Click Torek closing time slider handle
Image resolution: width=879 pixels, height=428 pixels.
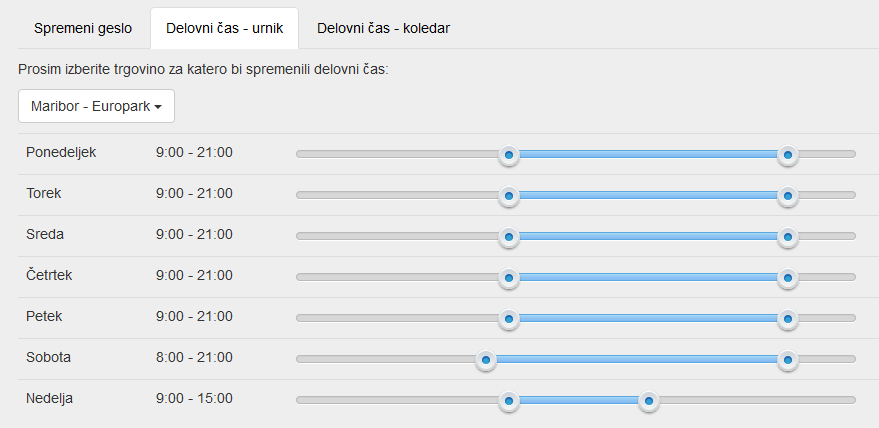pyautogui.click(x=788, y=196)
